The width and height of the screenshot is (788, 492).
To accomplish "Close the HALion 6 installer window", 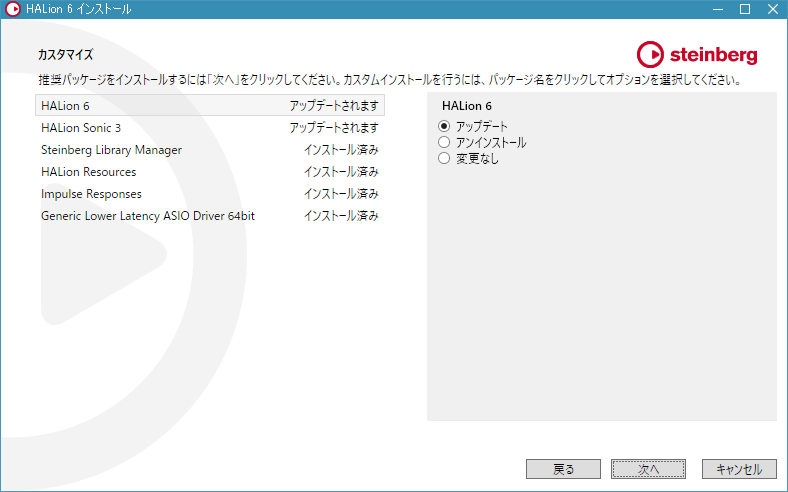I will pos(773,9).
